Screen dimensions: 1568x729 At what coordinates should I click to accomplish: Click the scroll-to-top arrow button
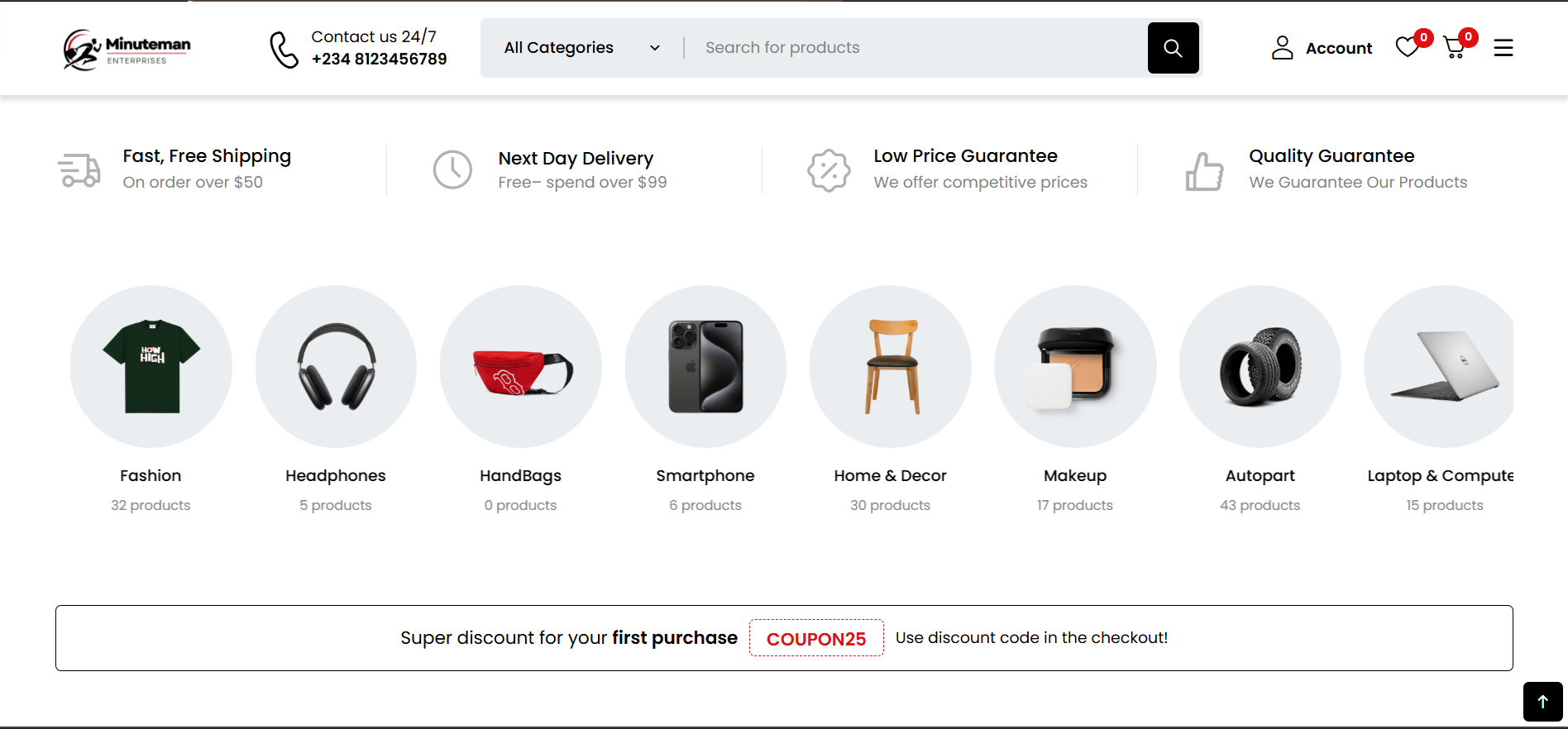click(1542, 702)
